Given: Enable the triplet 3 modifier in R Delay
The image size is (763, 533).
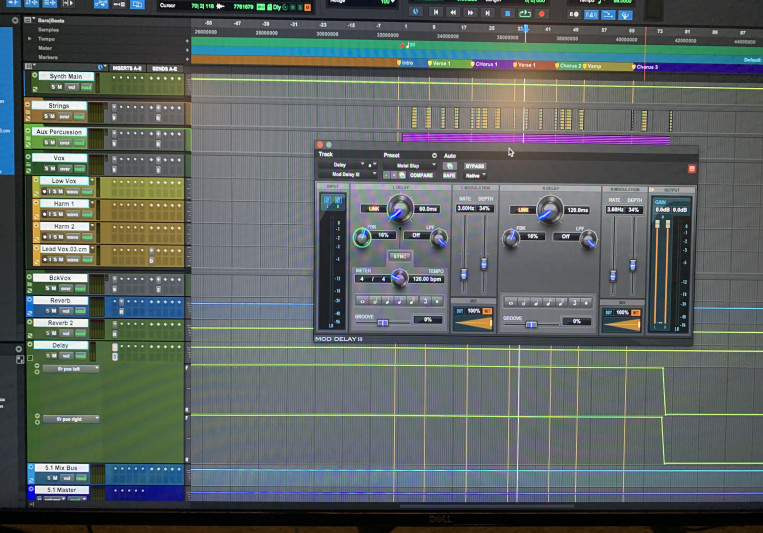Looking at the screenshot, I should [x=574, y=302].
